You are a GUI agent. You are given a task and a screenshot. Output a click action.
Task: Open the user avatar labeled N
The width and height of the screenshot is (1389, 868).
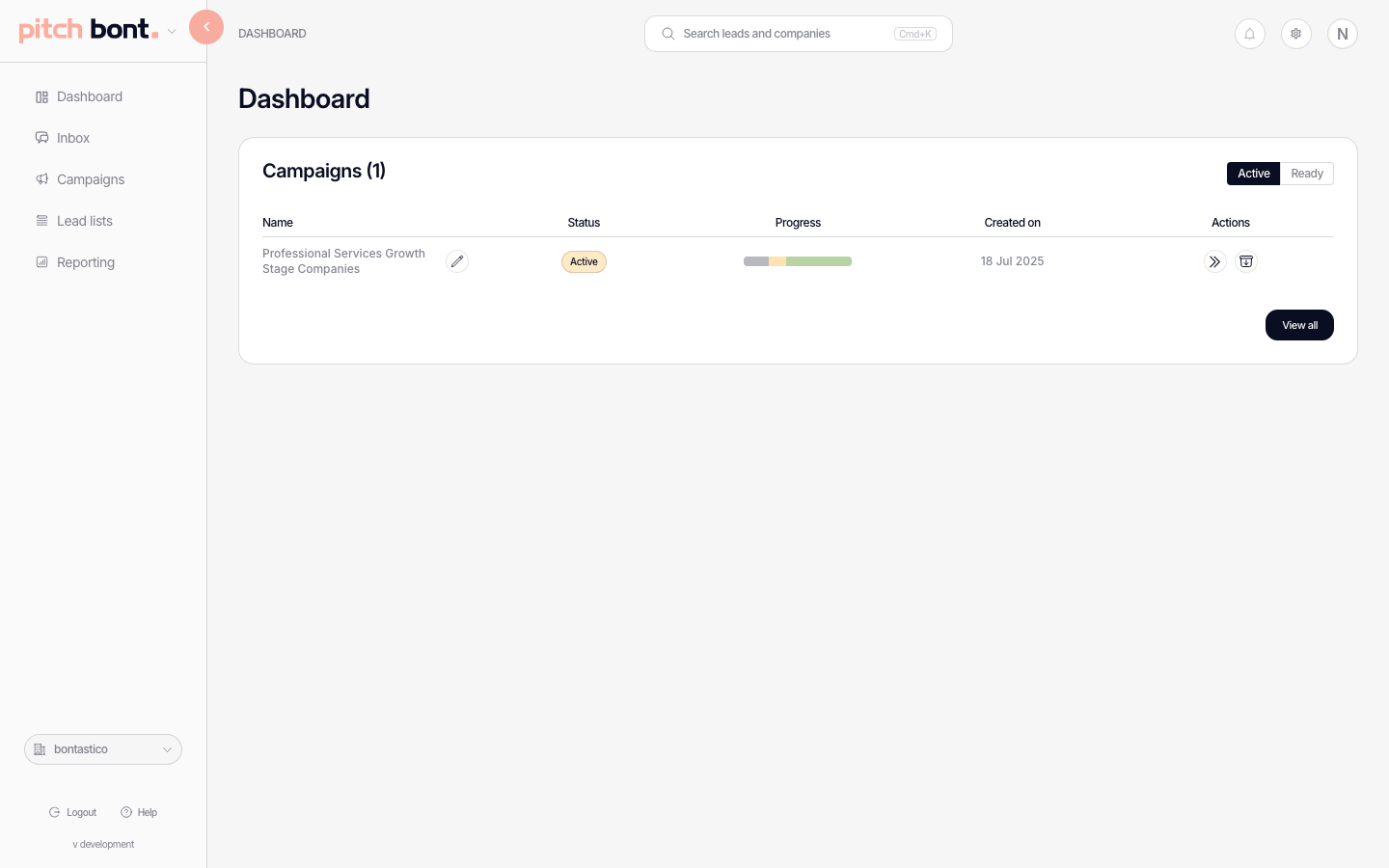1343,34
